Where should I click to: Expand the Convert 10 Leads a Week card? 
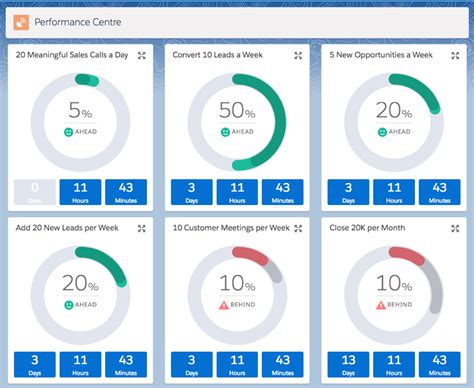pyautogui.click(x=298, y=56)
